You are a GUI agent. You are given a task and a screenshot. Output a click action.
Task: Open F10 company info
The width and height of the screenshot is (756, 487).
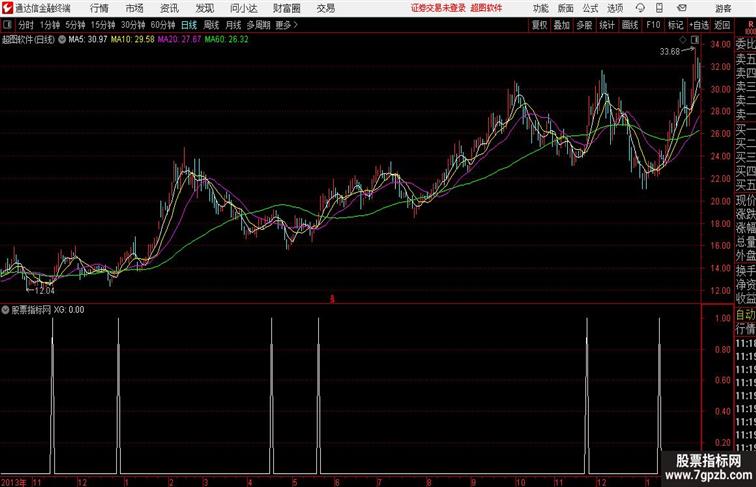point(653,25)
